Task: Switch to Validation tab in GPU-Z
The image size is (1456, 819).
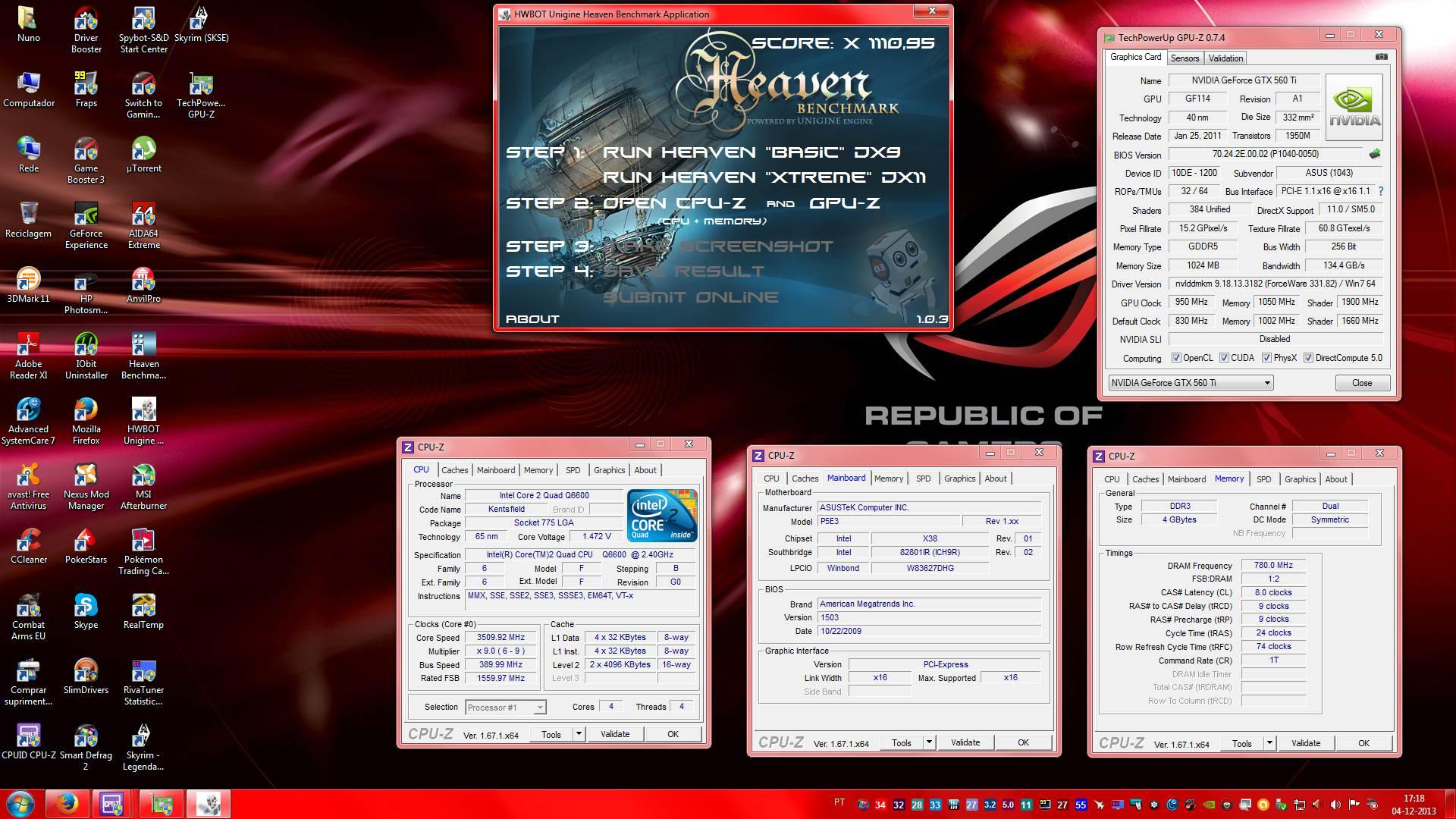Action: pyautogui.click(x=1225, y=58)
